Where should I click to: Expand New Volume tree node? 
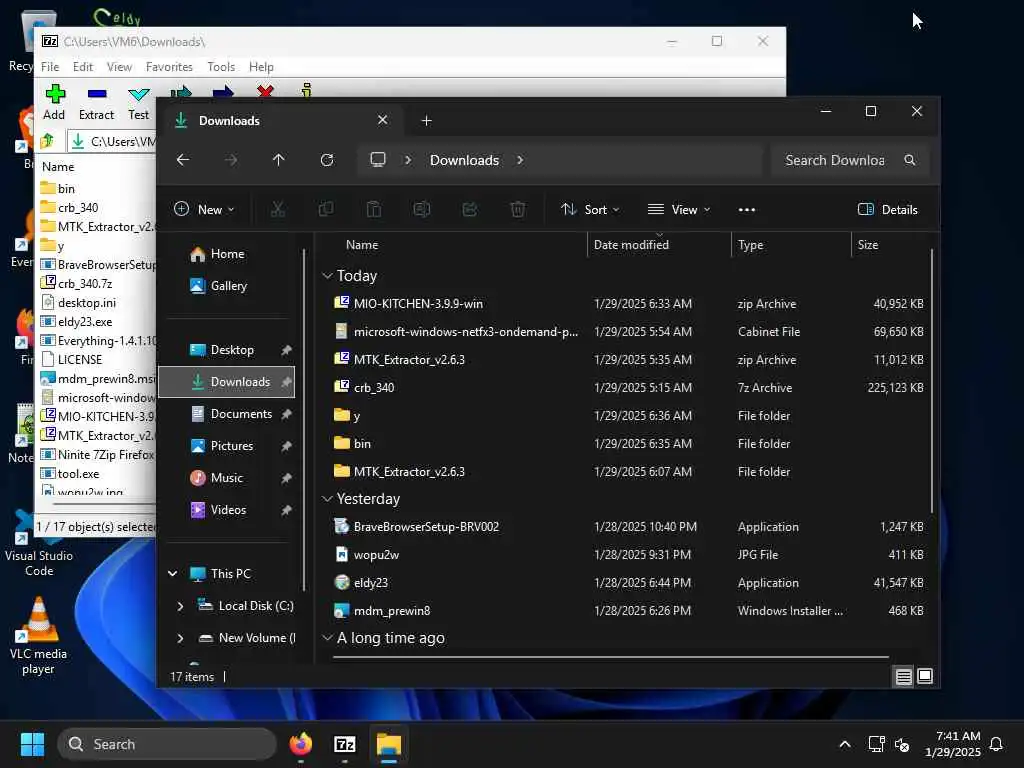tap(180, 638)
